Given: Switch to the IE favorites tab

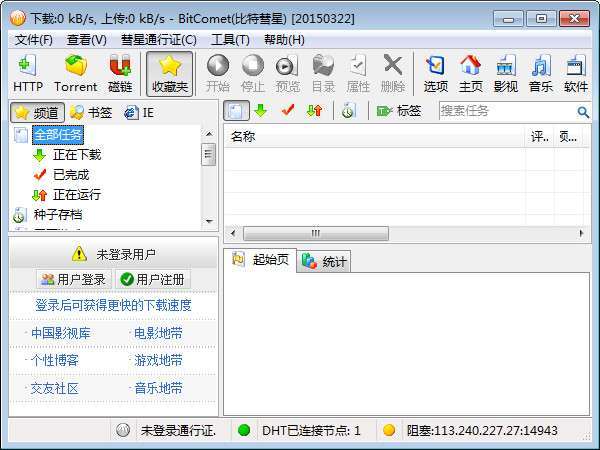Looking at the screenshot, I should [x=139, y=112].
